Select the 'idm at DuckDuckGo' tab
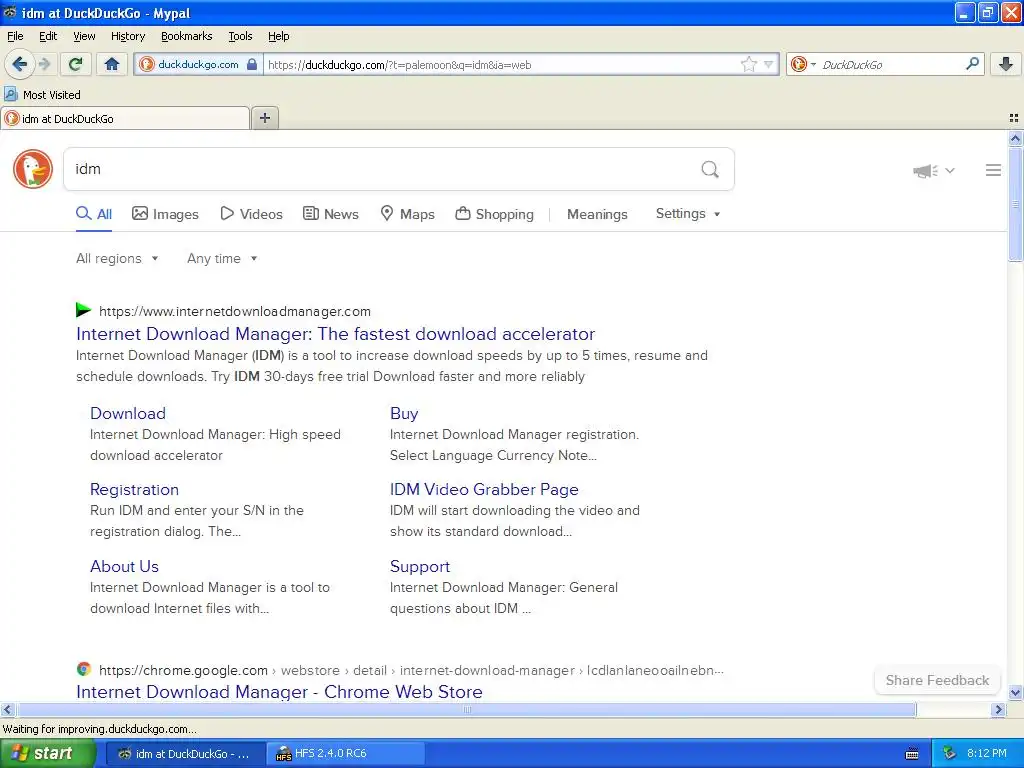 click(125, 118)
